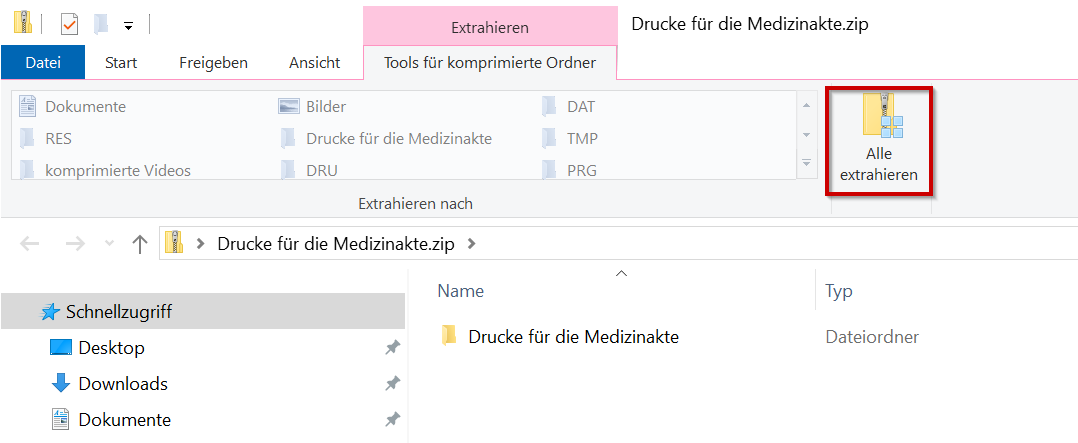Image resolution: width=1078 pixels, height=443 pixels.
Task: Unpin Desktop from Schnellzugriff
Action: pyautogui.click(x=392, y=348)
